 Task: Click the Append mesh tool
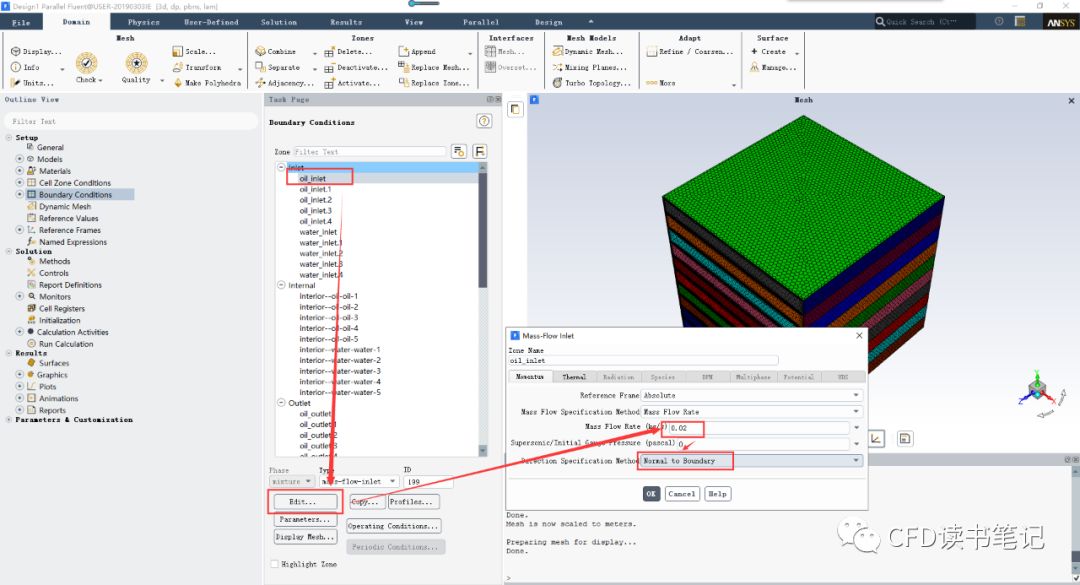click(x=417, y=52)
